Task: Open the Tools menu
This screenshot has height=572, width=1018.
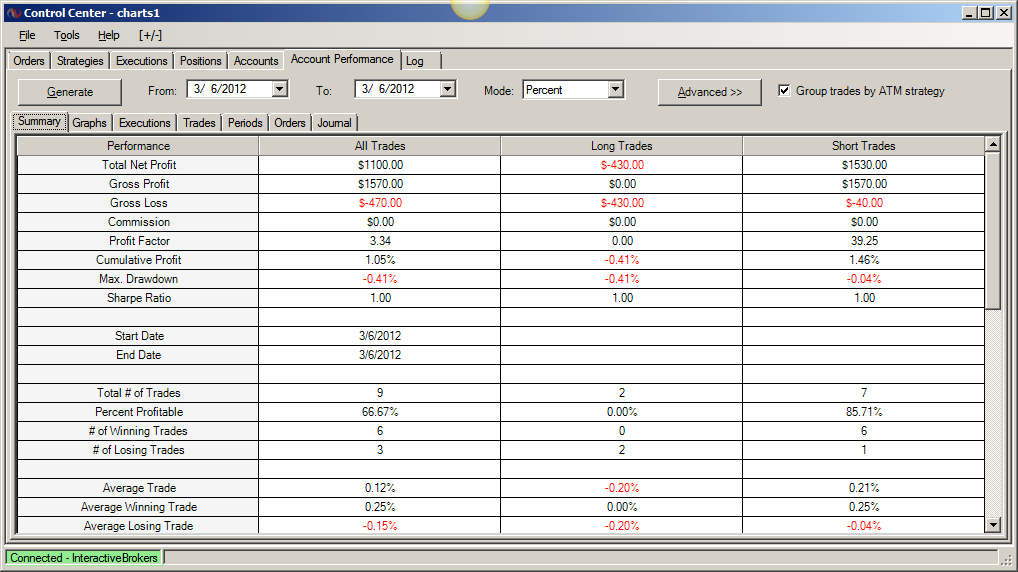Action: click(66, 35)
